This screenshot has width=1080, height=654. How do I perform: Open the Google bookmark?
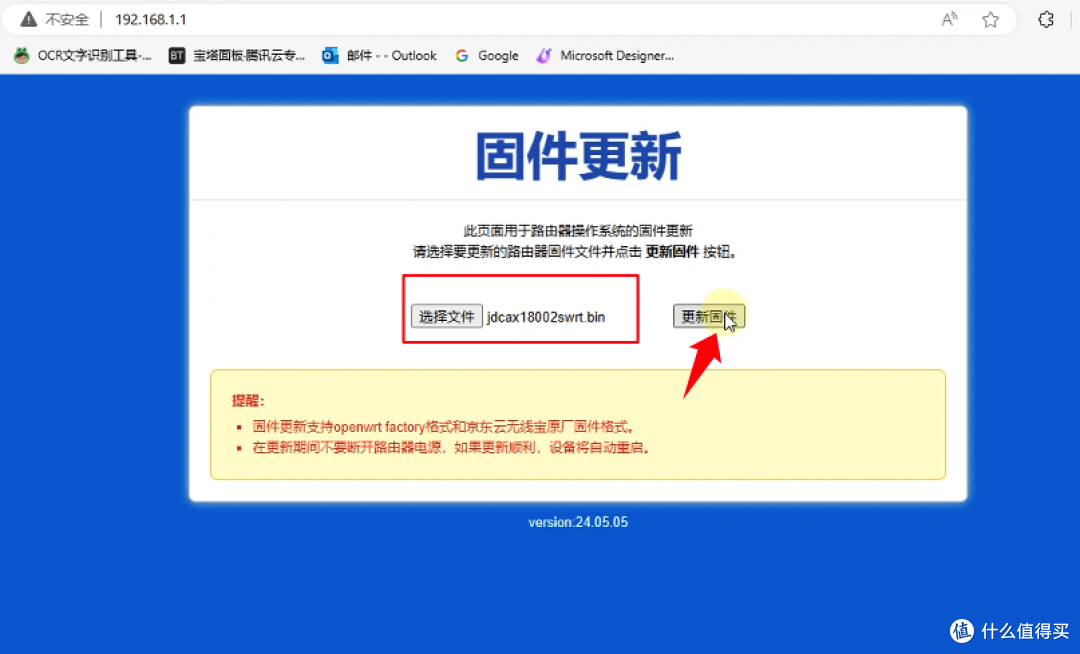(487, 55)
